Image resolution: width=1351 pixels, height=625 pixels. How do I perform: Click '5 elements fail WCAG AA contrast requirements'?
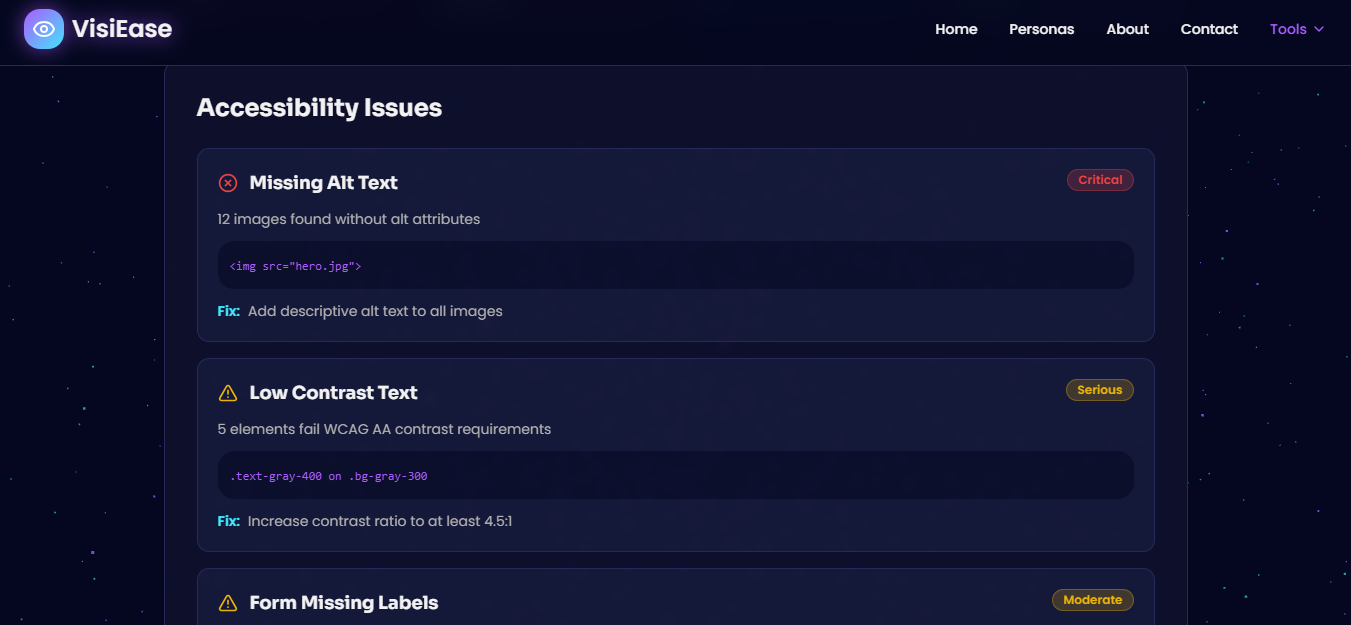pos(384,429)
